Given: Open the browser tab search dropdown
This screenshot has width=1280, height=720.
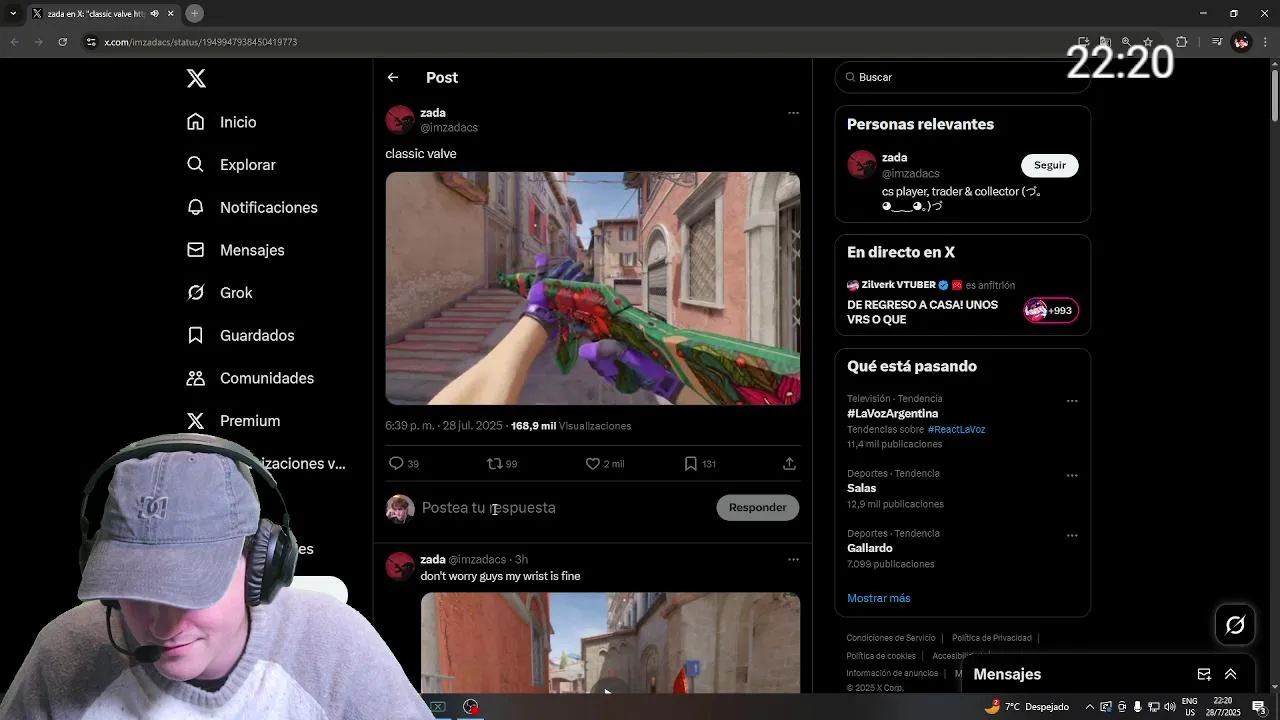Looking at the screenshot, I should pos(13,13).
